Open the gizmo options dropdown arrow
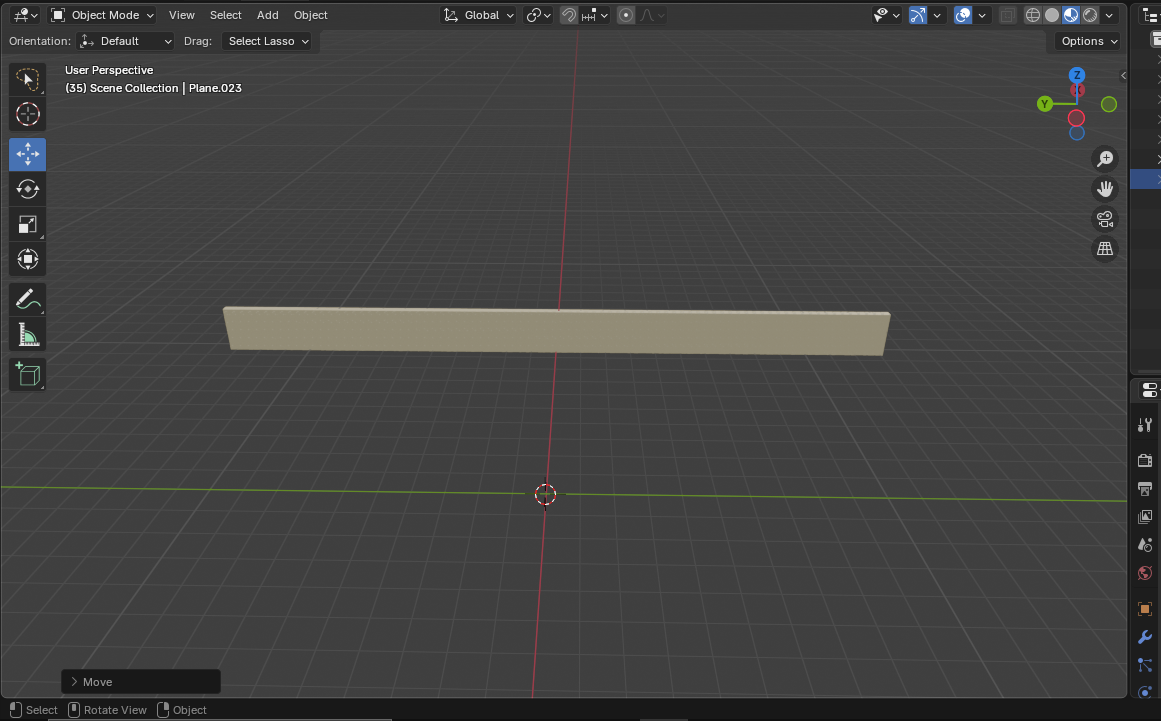Screen dimensions: 1161x721 [x=937, y=15]
